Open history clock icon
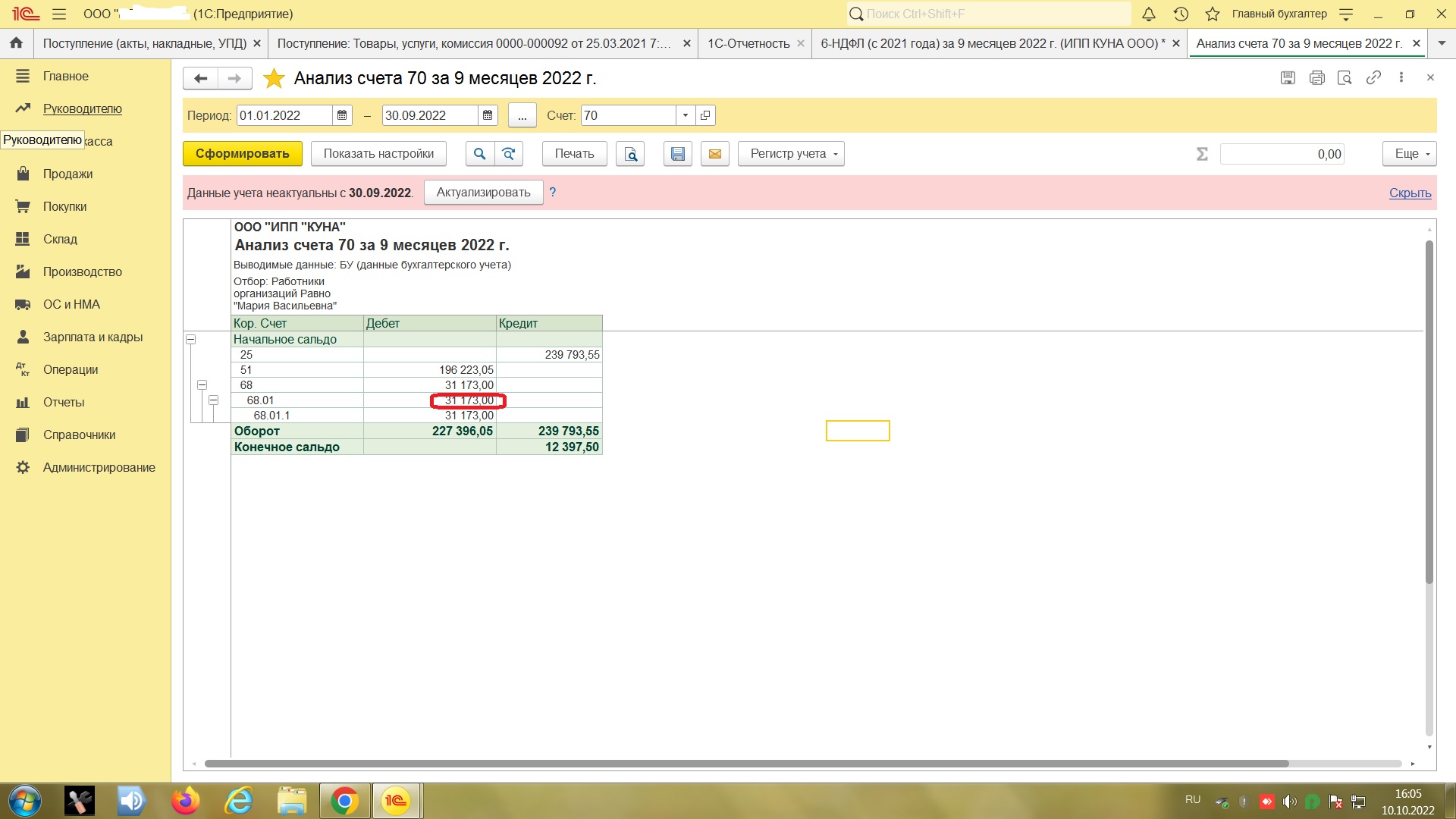 click(x=1181, y=14)
